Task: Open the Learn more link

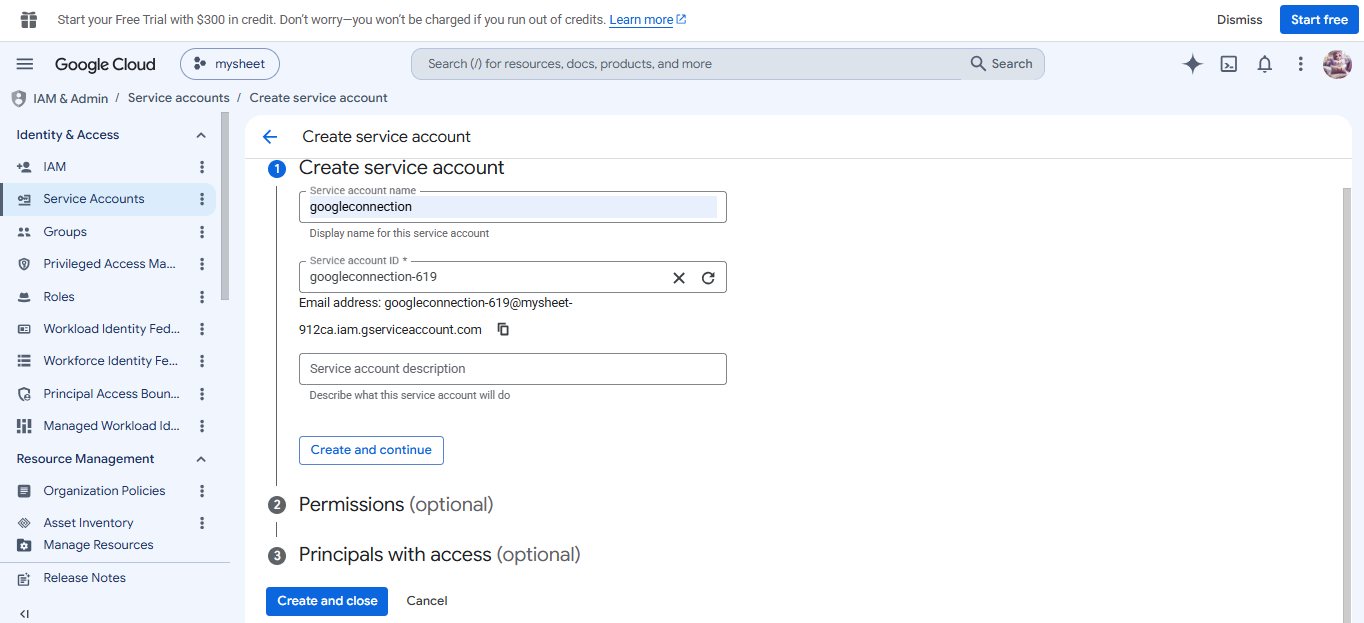Action: coord(648,20)
